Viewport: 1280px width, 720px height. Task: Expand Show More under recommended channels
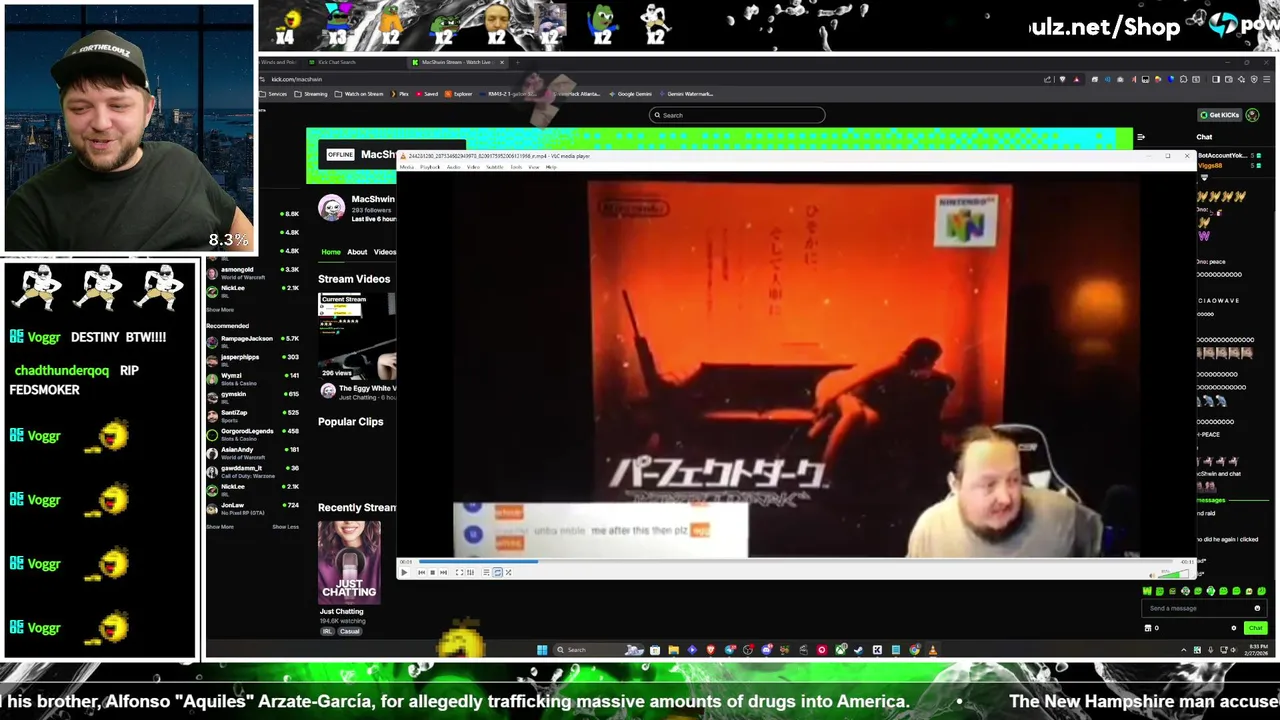(x=220, y=527)
